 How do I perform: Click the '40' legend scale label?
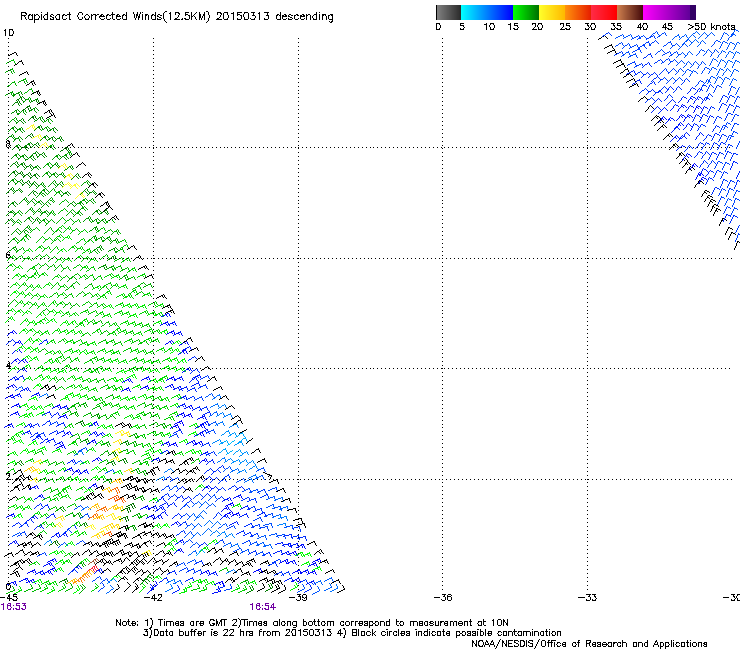click(642, 27)
